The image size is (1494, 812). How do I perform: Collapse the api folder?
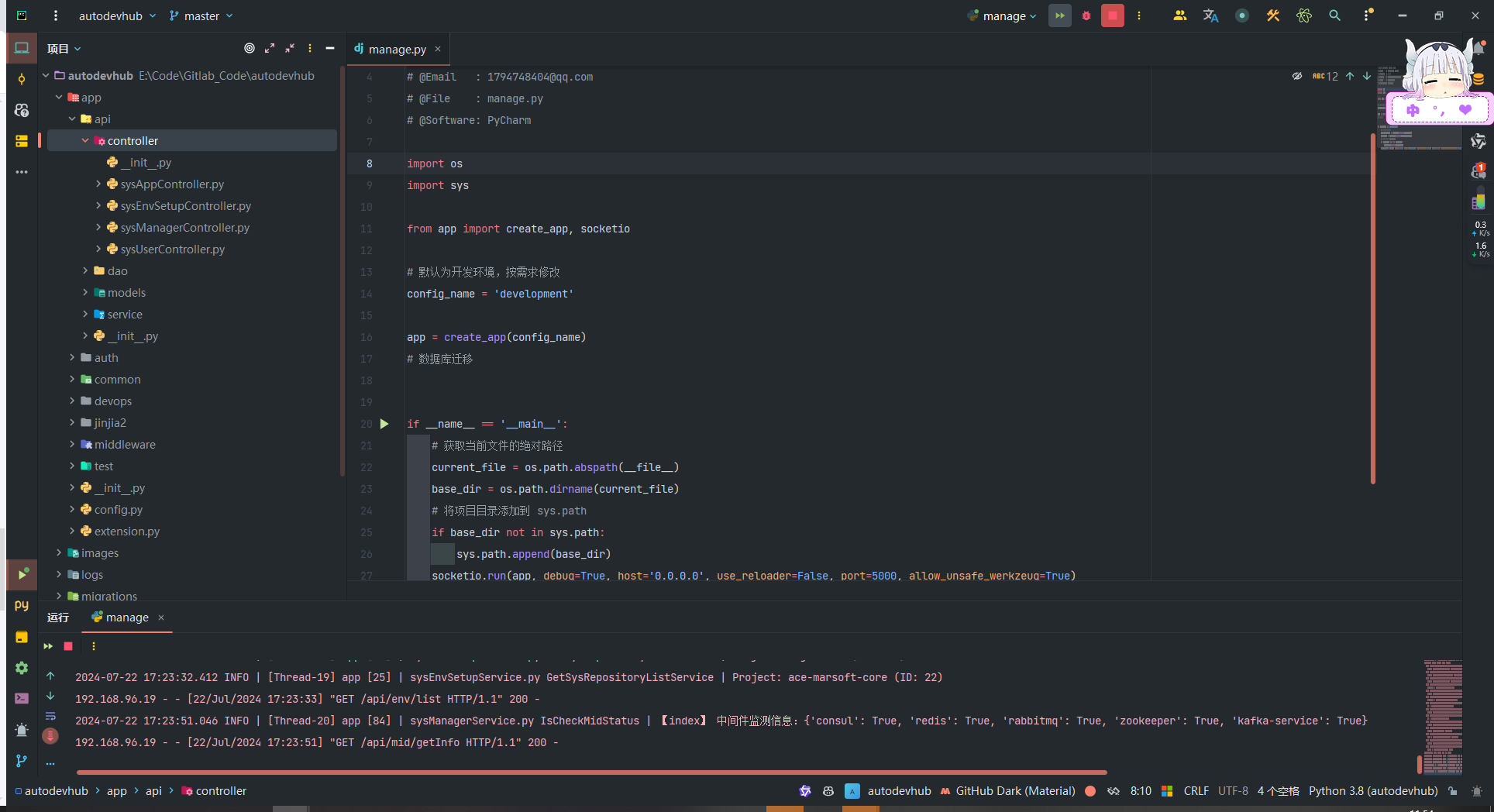click(x=72, y=119)
